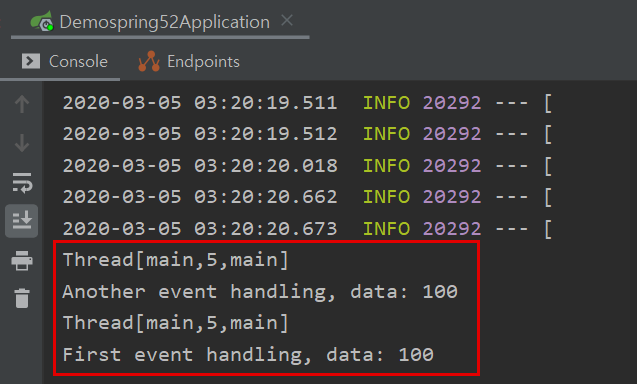Click 'Another event handling, data: 100' line
637x384 pixels.
click(x=260, y=292)
